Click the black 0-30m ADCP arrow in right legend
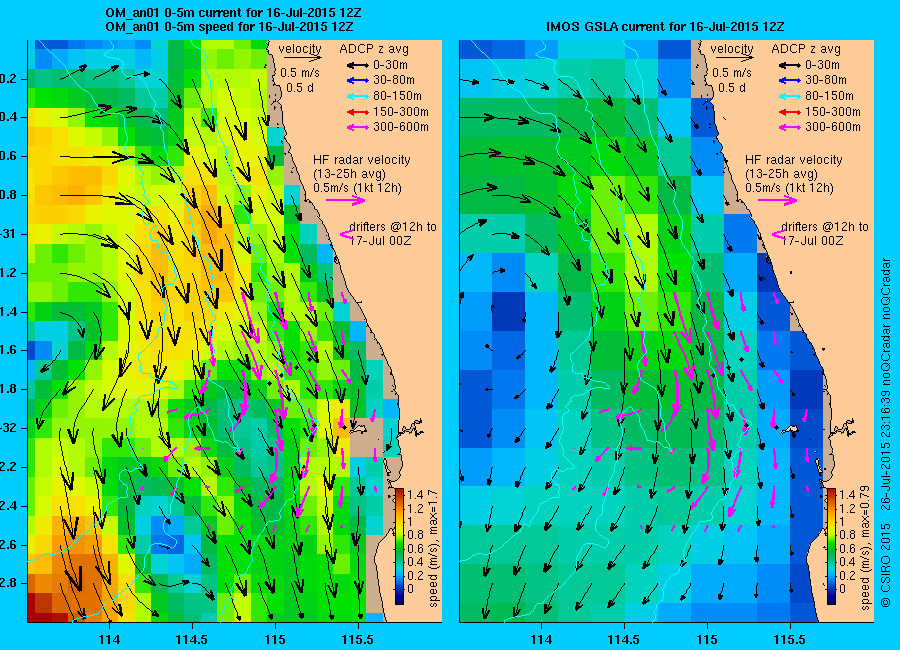900x650 pixels. (789, 65)
